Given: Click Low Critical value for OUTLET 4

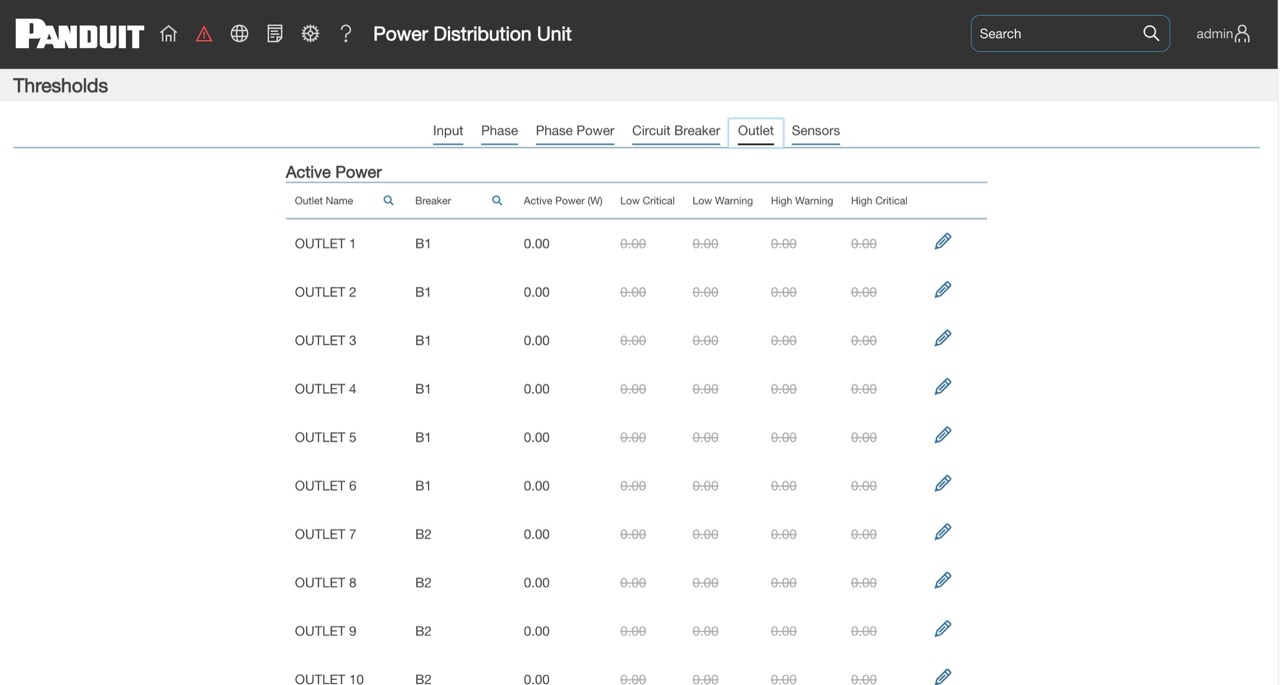Looking at the screenshot, I should pyautogui.click(x=633, y=390).
